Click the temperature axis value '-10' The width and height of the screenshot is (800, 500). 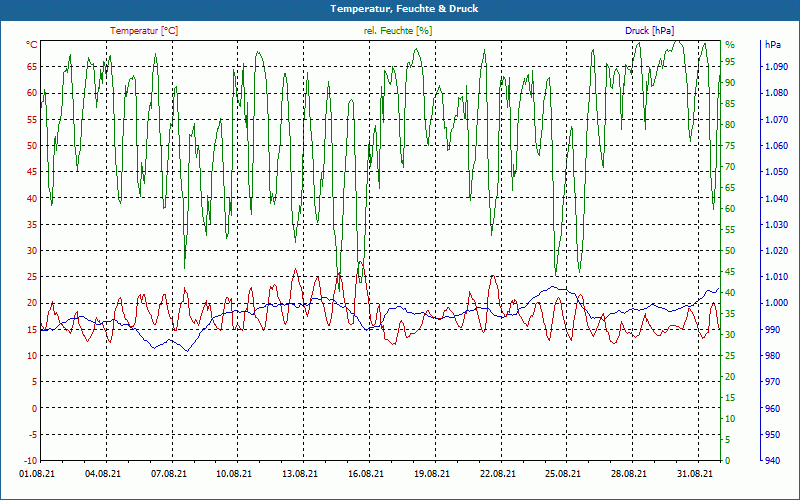coord(31,460)
